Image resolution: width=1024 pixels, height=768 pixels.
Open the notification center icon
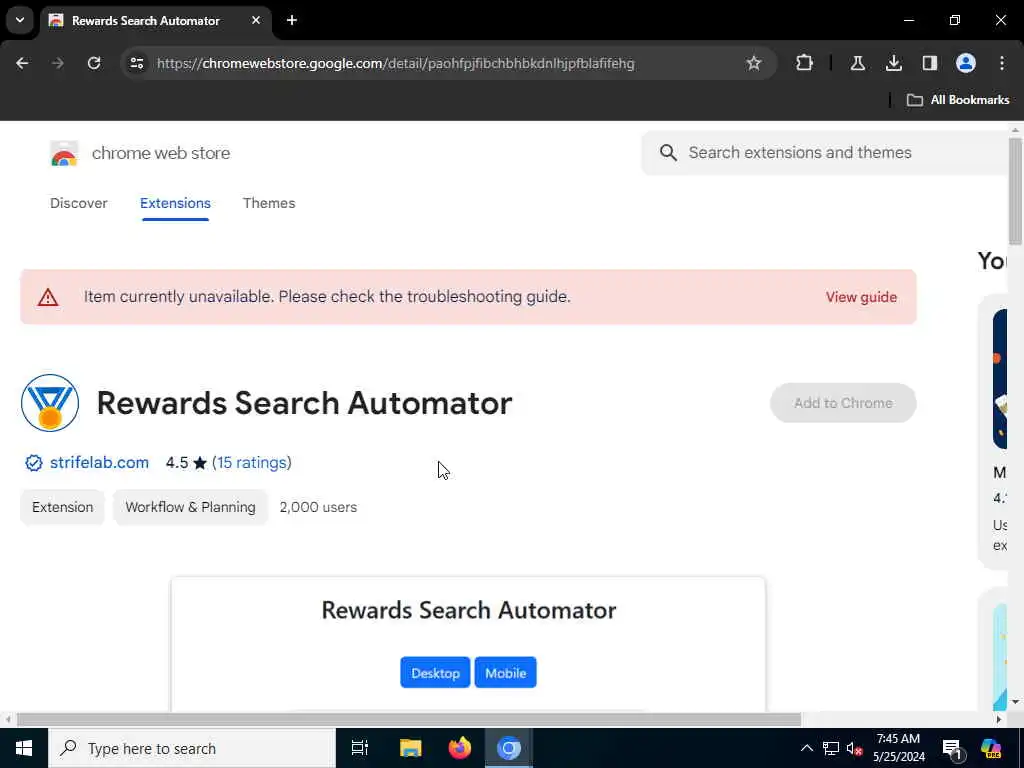coord(953,748)
